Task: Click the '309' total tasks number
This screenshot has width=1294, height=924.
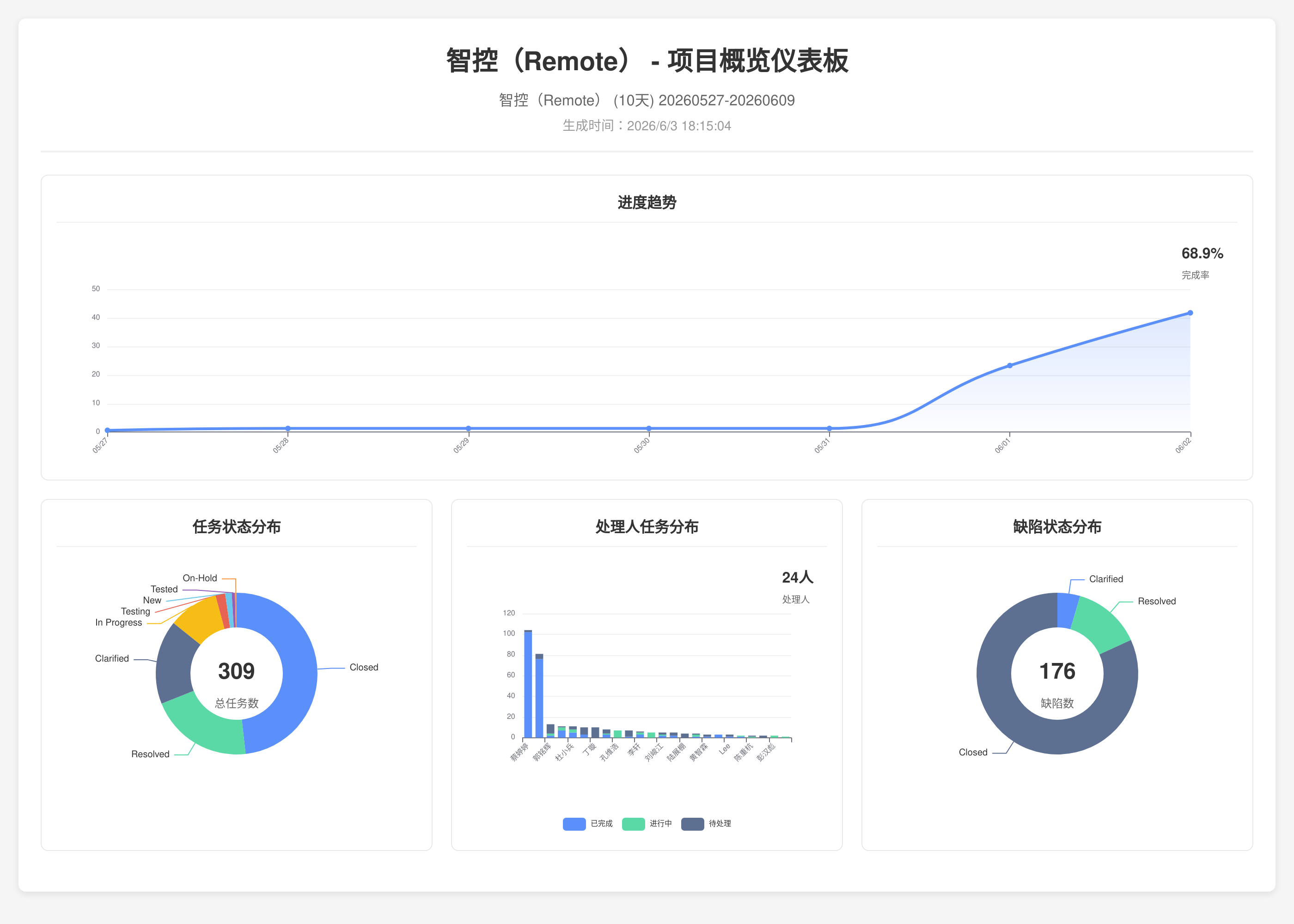Action: [x=236, y=671]
